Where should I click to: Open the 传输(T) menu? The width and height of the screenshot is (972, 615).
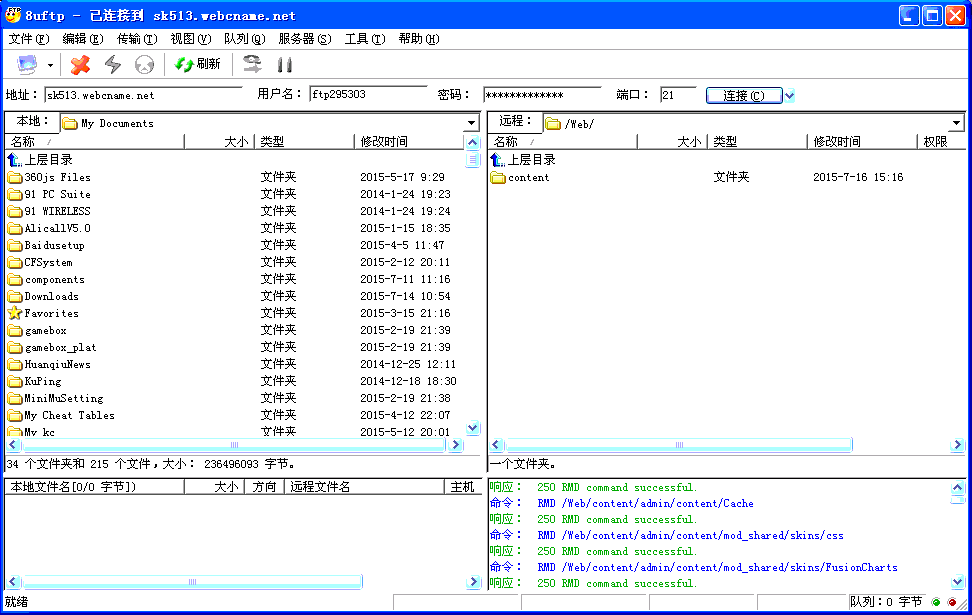(137, 39)
